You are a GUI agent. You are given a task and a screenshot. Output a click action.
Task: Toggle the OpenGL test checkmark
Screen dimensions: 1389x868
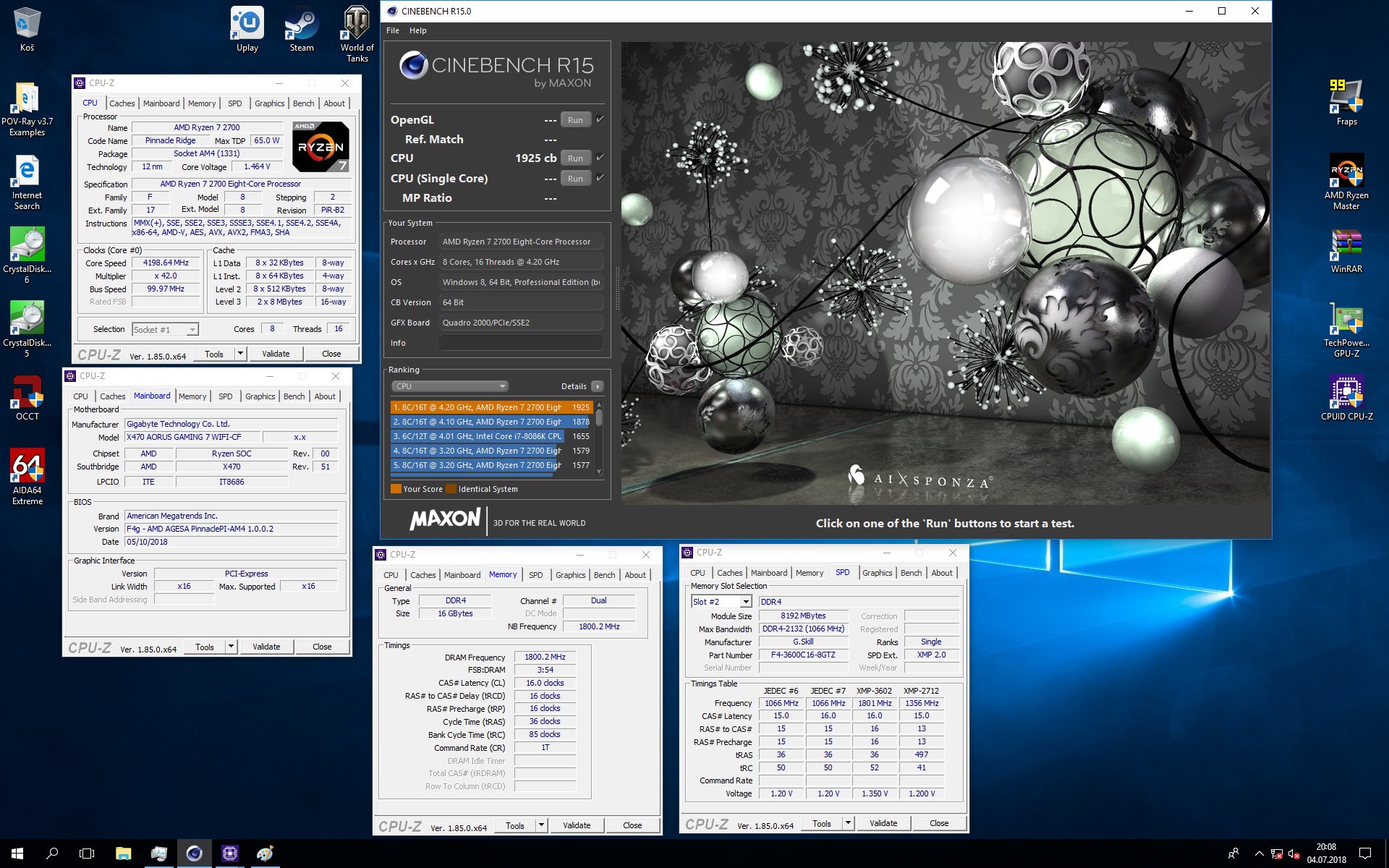click(x=600, y=119)
